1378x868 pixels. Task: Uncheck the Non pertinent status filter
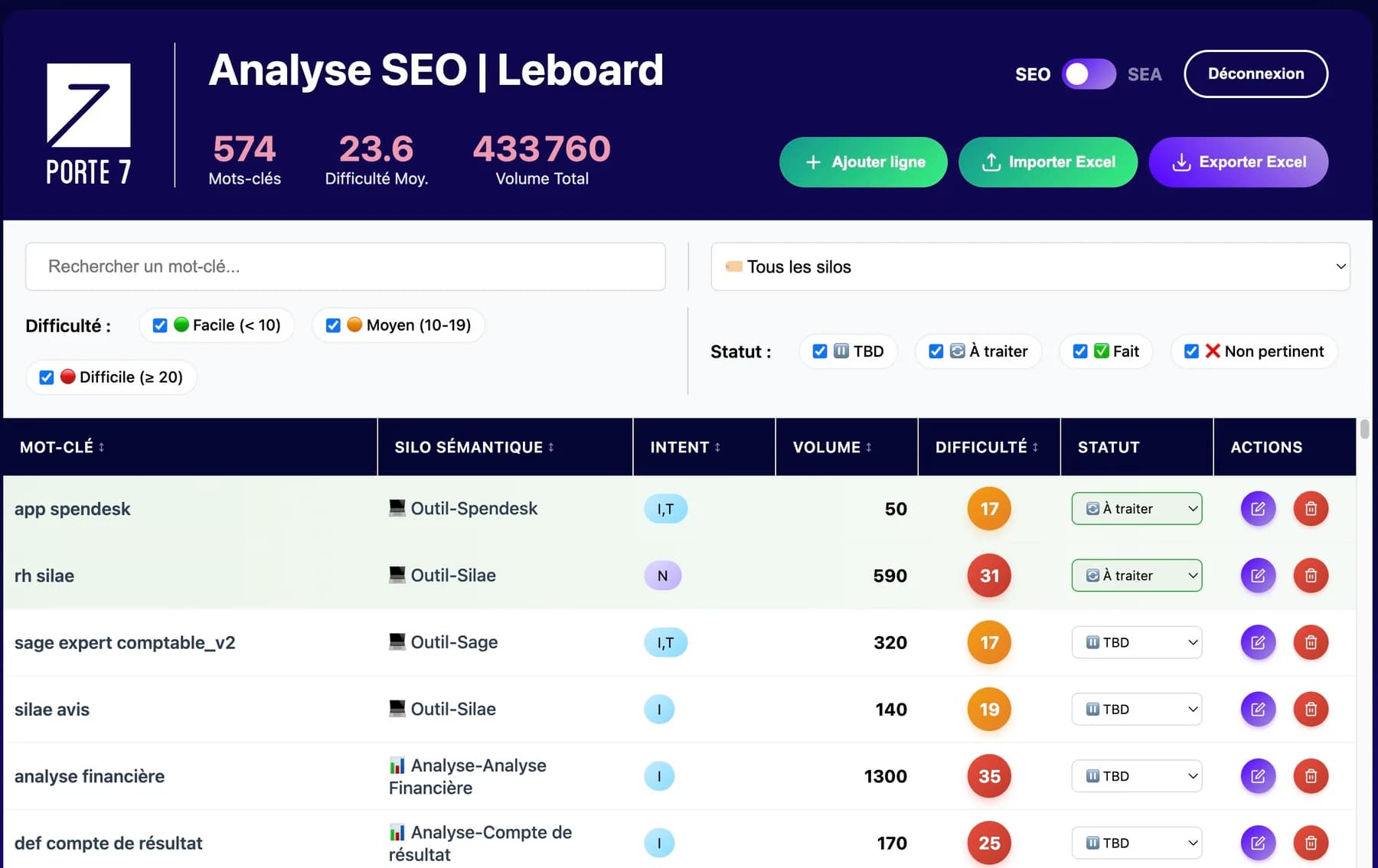1191,351
